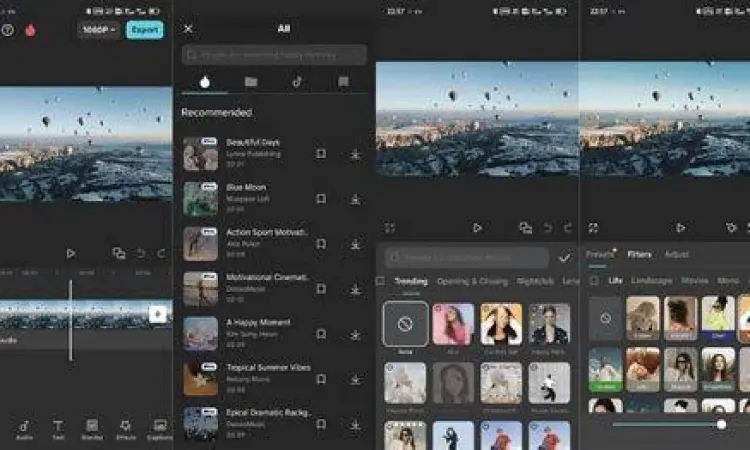The height and width of the screenshot is (450, 750).
Task: Tap the red flame icon beside help
Action: (x=31, y=30)
